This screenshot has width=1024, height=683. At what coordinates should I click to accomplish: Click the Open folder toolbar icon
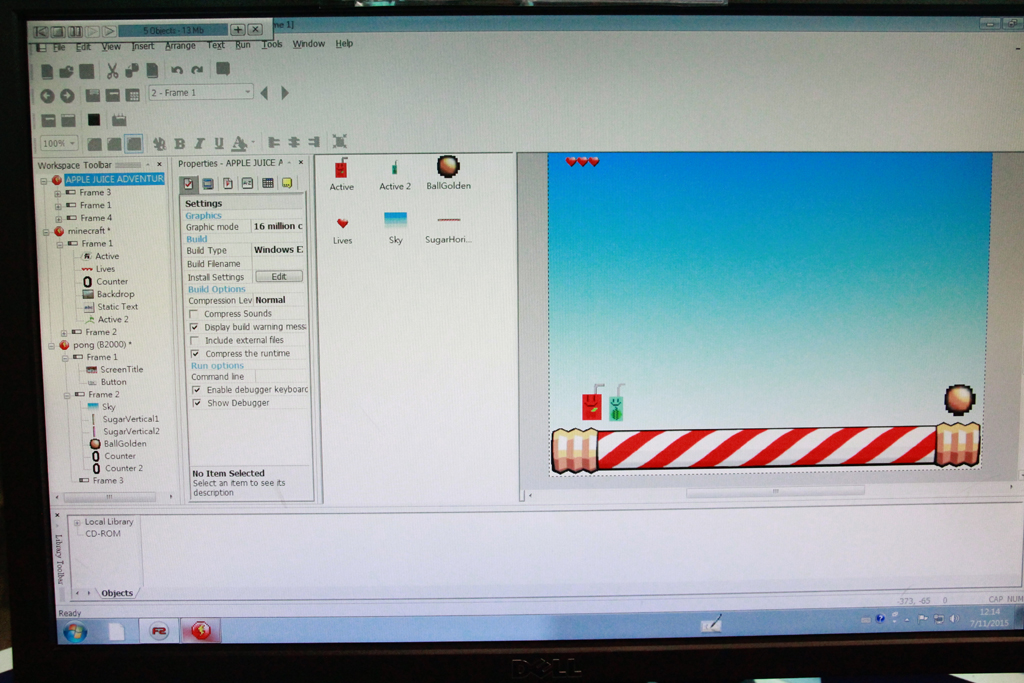[x=66, y=71]
